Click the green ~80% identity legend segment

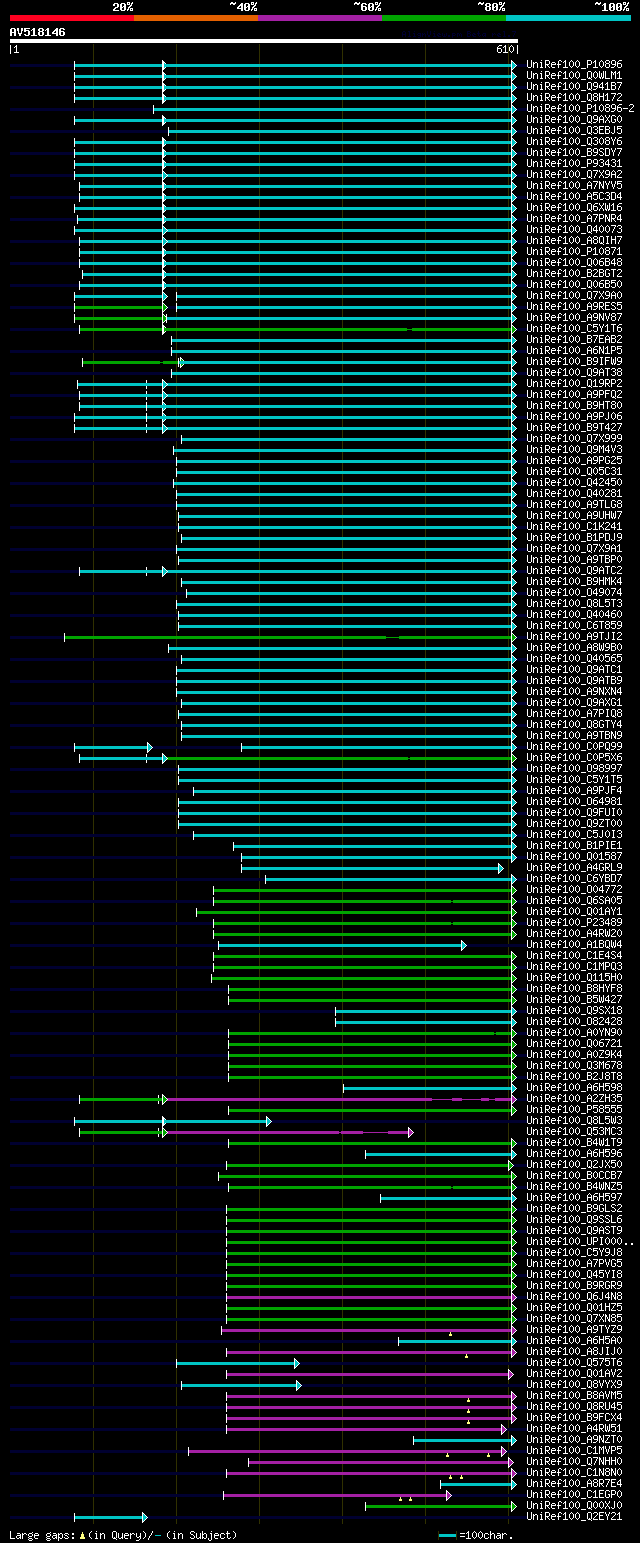444,18
